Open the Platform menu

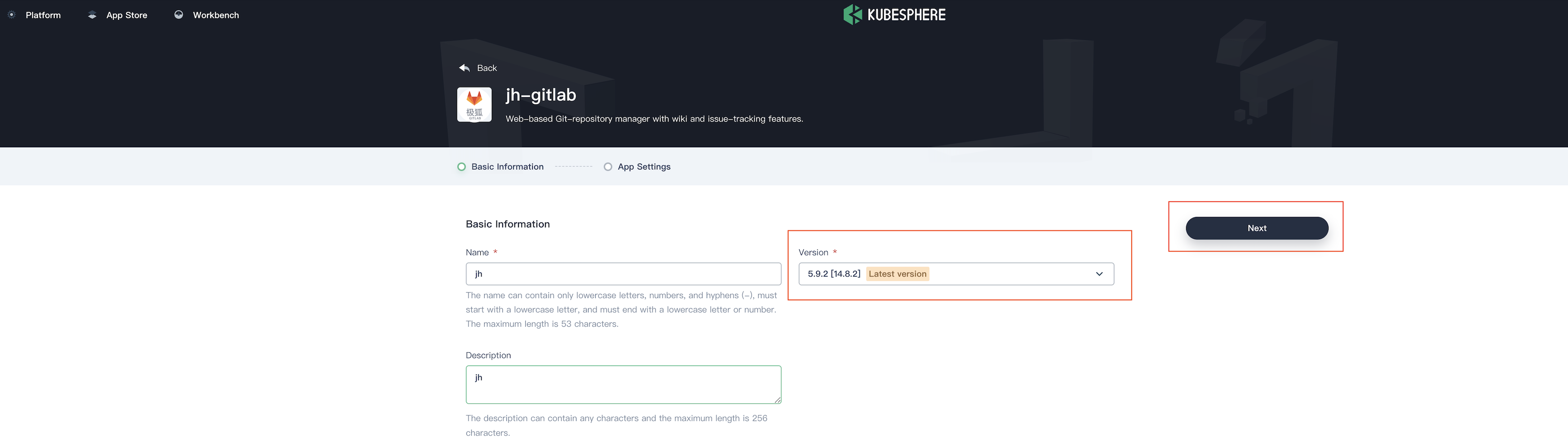(43, 15)
